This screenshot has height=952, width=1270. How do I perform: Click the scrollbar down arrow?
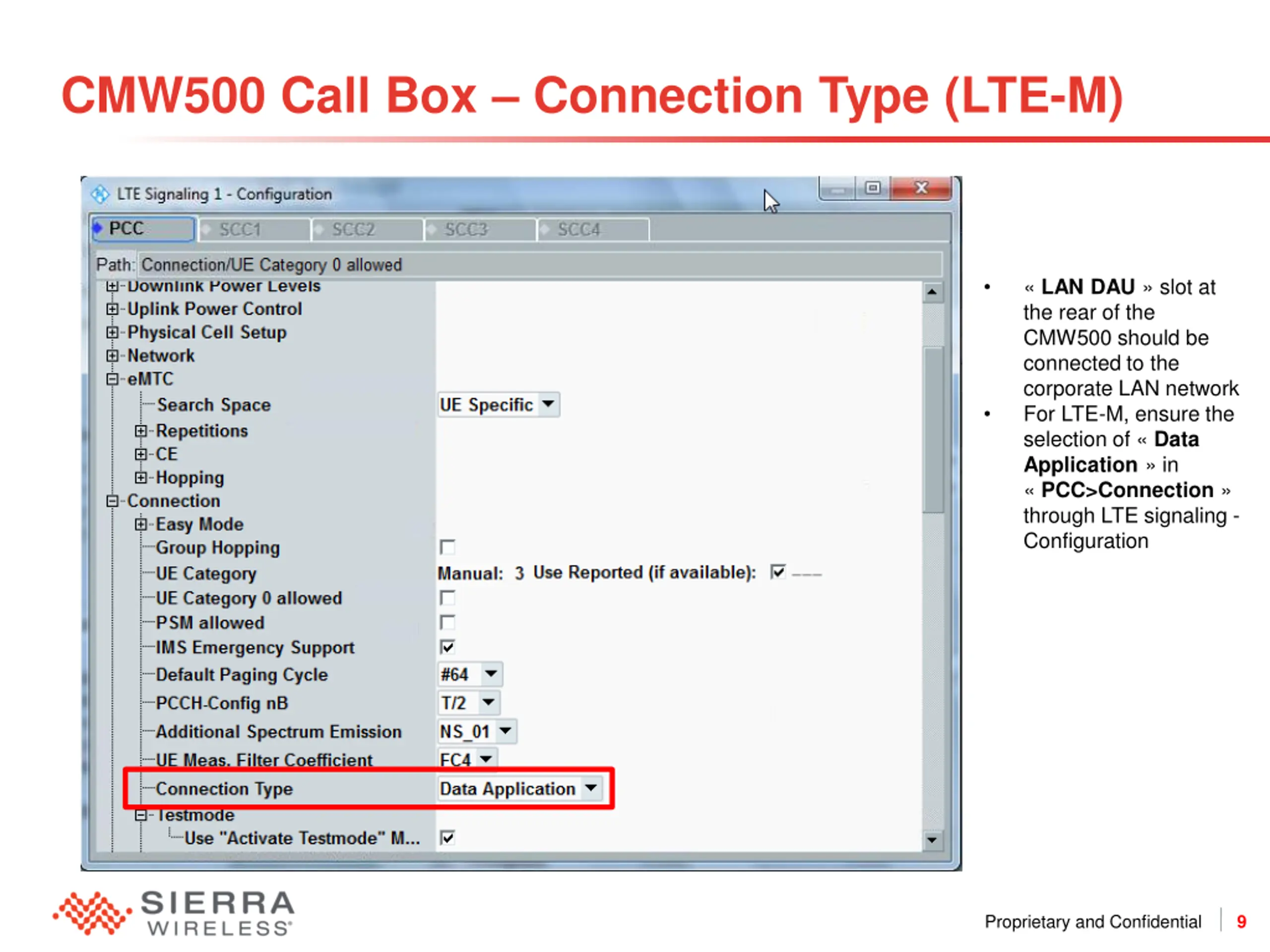click(932, 840)
